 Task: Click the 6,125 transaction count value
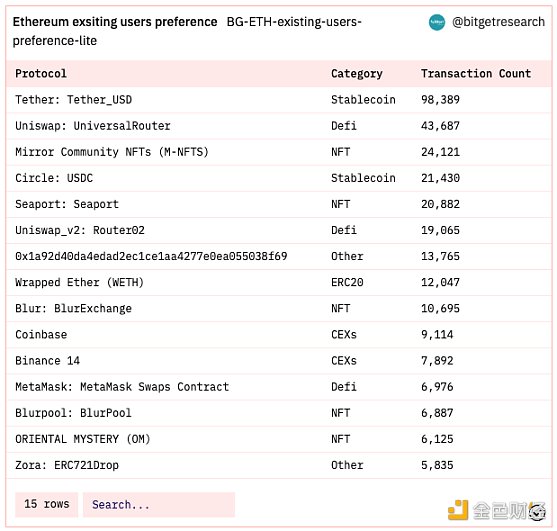(x=437, y=439)
